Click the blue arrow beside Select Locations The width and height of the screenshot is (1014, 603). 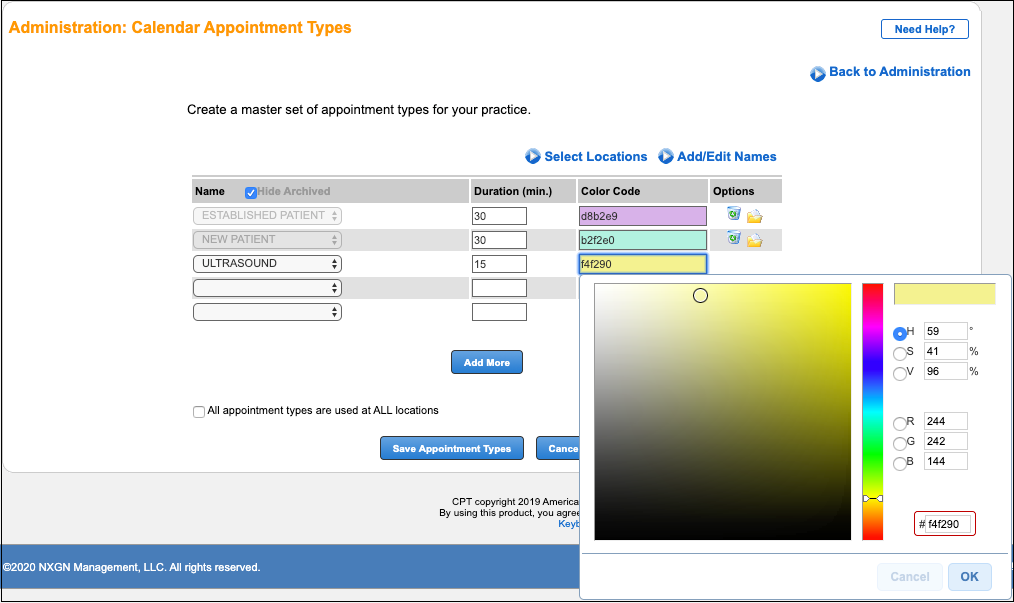[531, 156]
